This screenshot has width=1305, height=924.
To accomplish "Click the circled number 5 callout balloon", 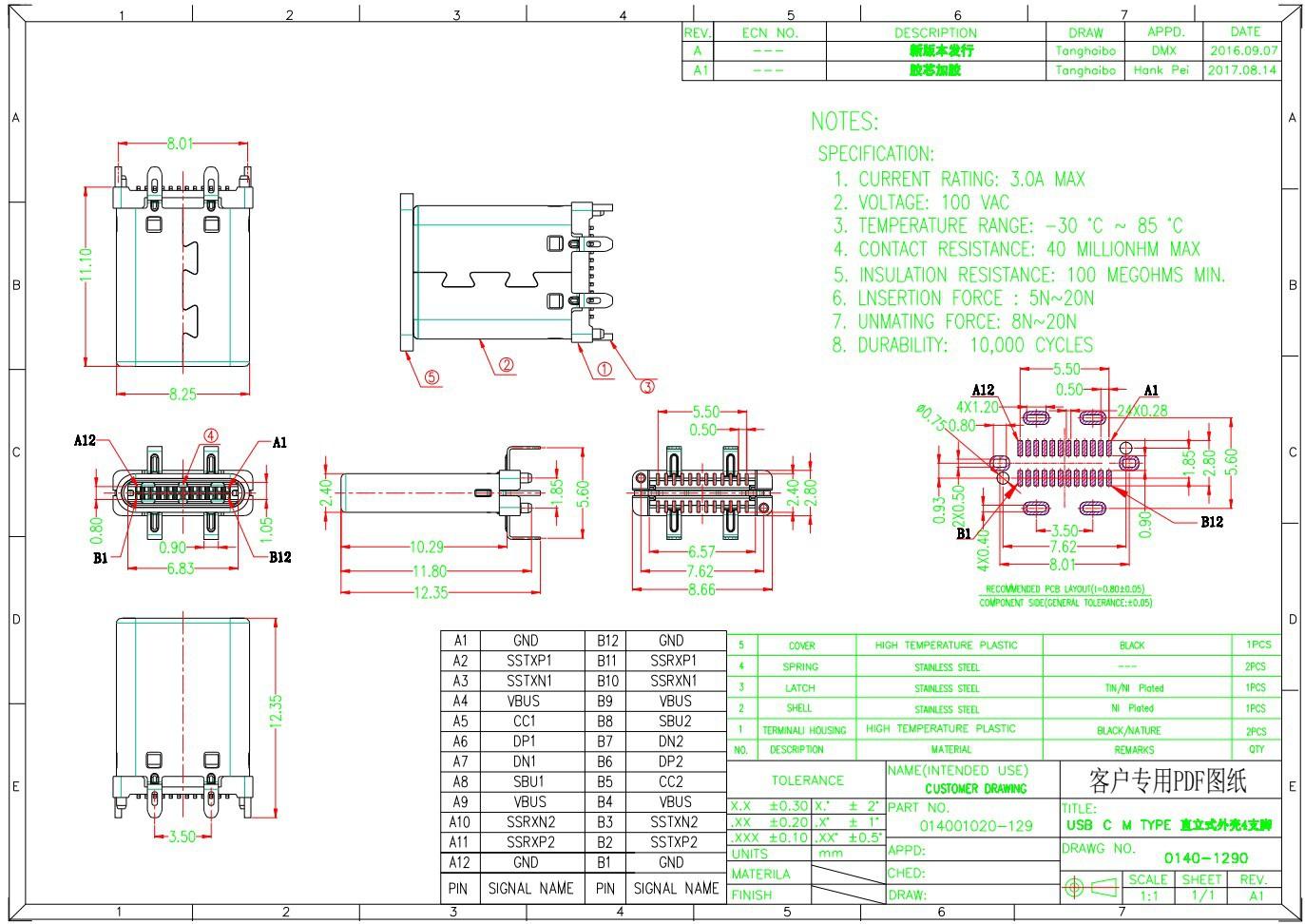I will 432,377.
